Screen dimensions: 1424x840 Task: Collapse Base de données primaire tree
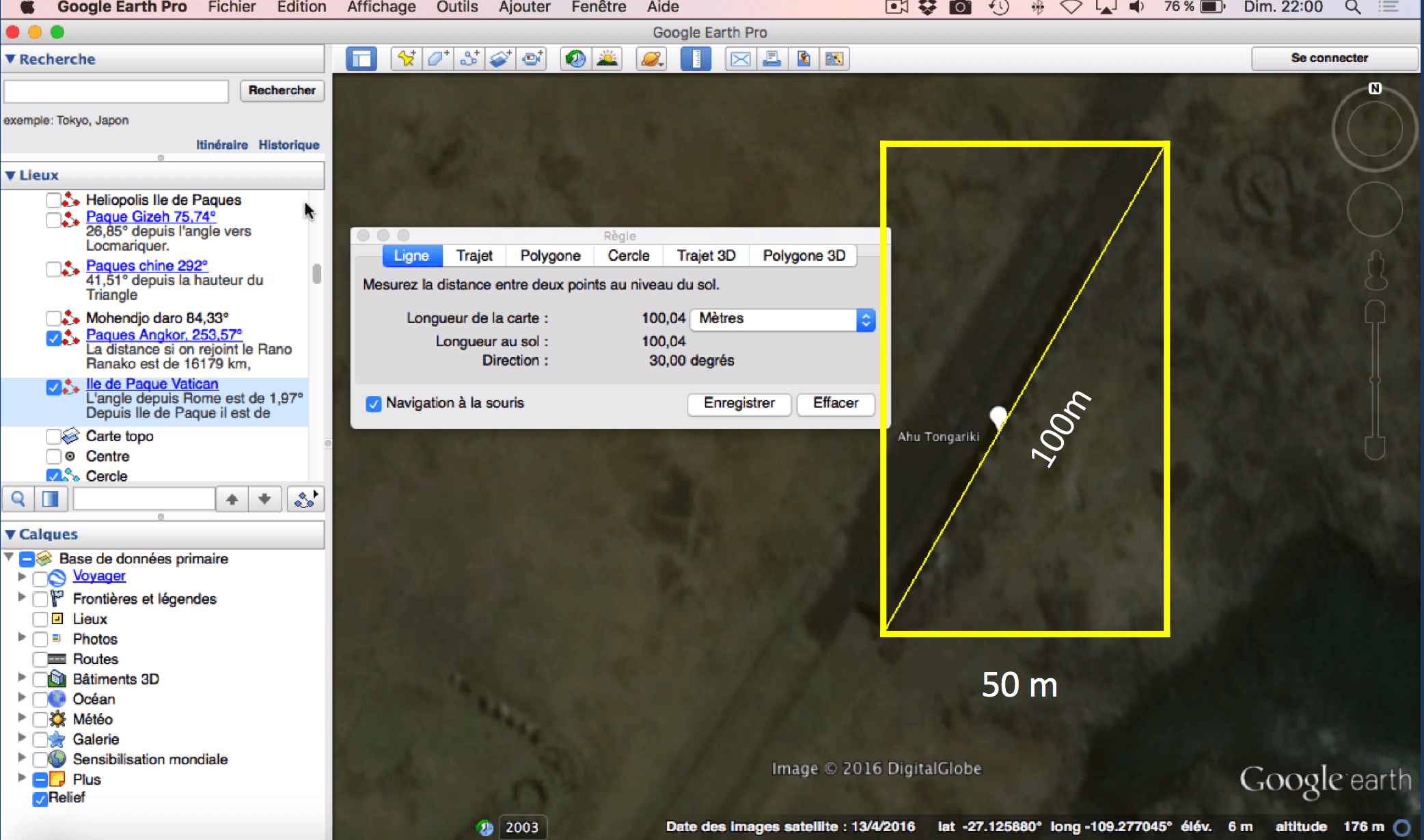pos(9,557)
